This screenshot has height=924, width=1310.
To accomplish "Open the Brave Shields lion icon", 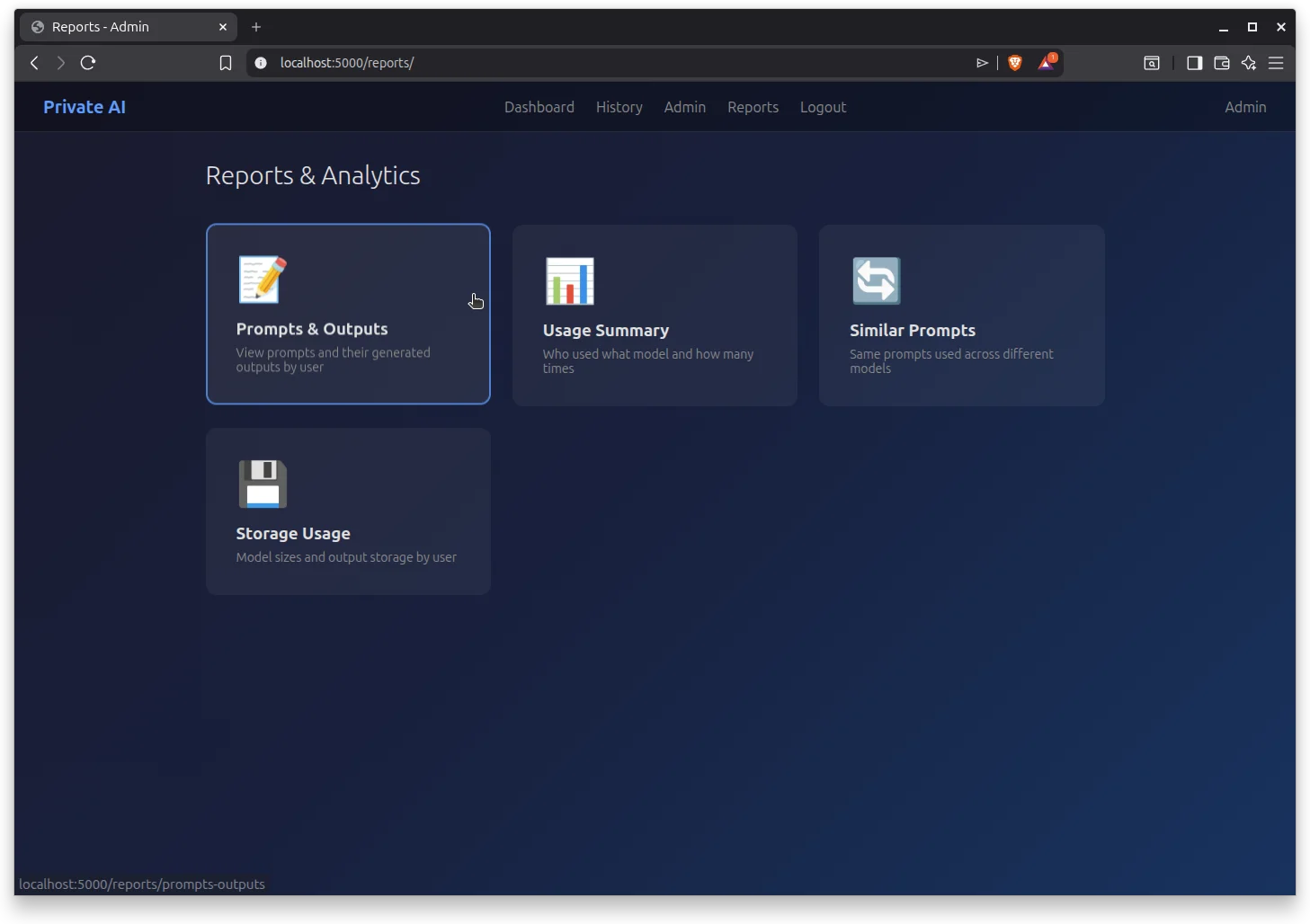I will click(x=1014, y=63).
